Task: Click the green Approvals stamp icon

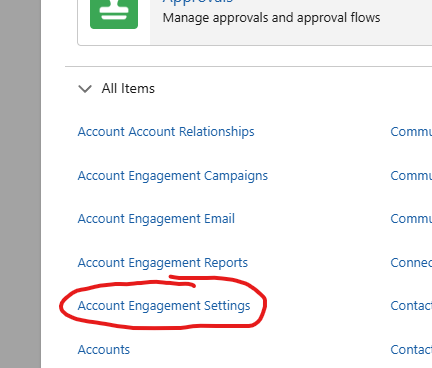Action: click(x=114, y=14)
